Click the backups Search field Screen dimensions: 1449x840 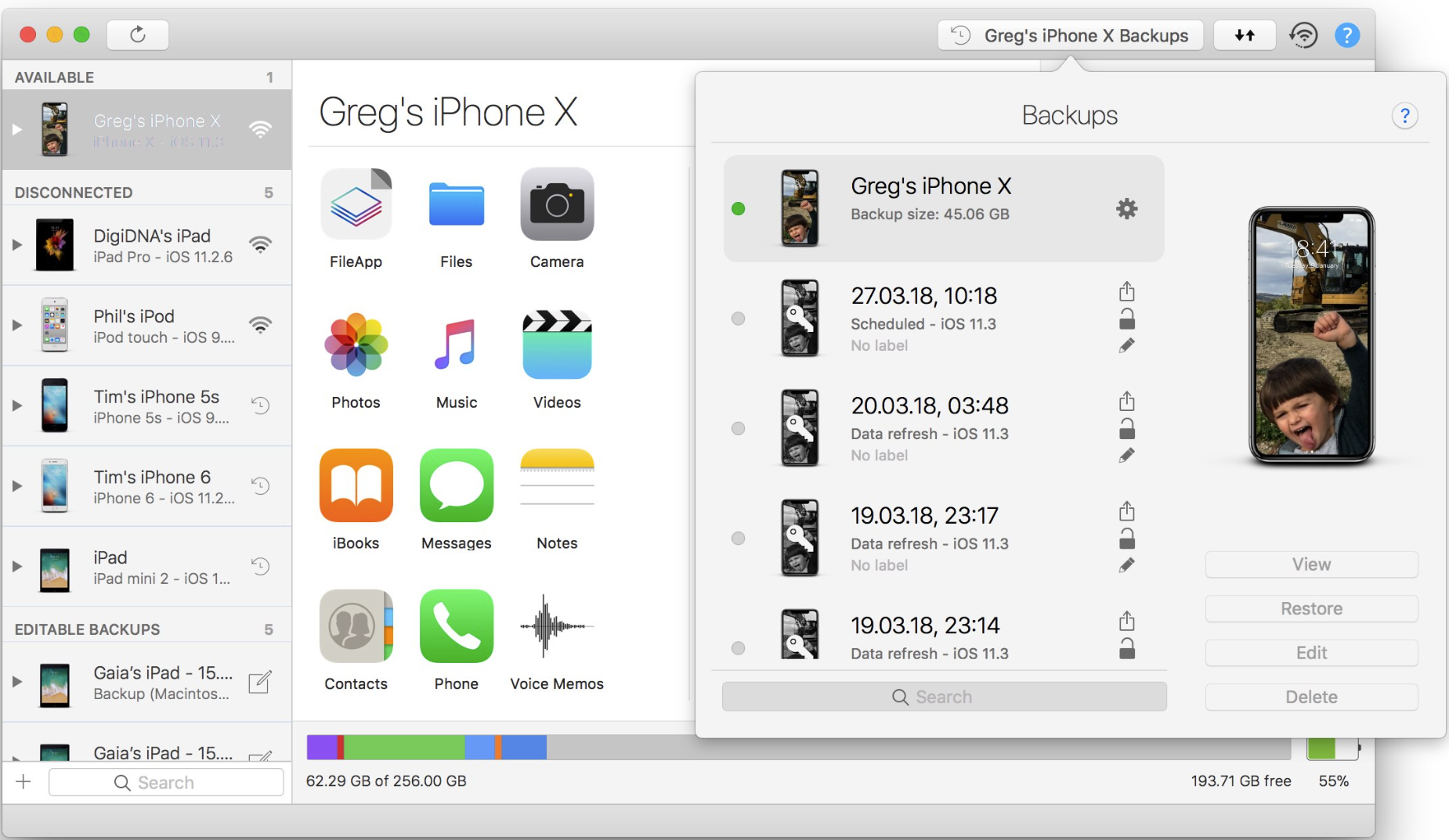tap(943, 696)
